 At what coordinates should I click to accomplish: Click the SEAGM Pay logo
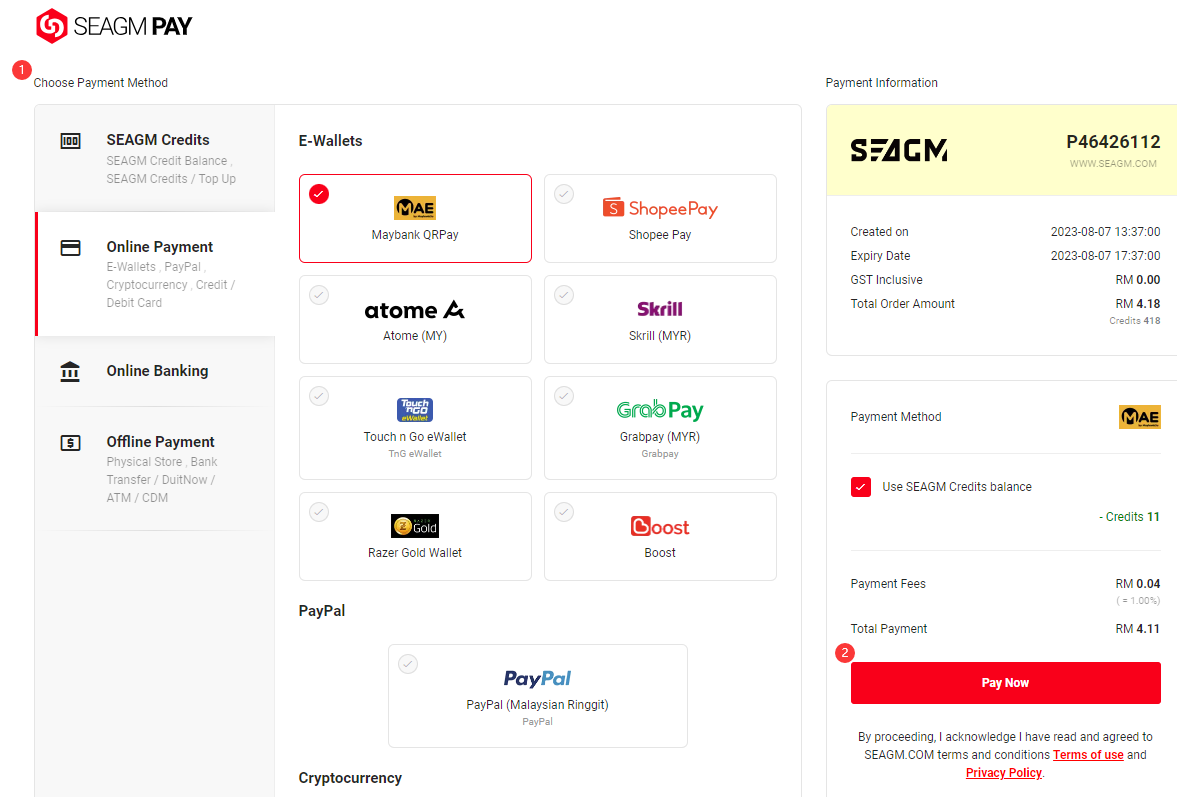tap(114, 26)
